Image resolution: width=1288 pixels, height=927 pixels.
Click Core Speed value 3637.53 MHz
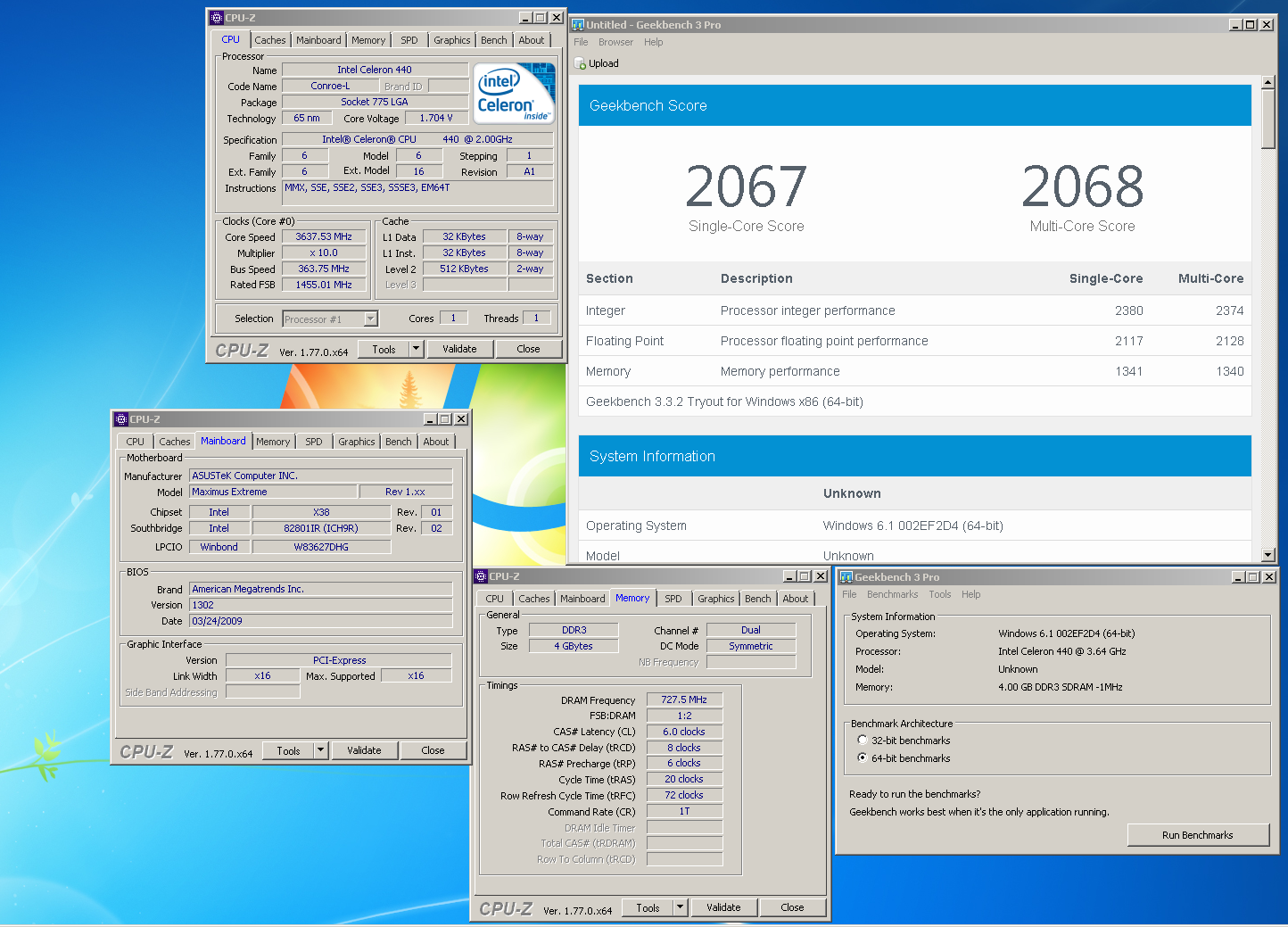coord(324,236)
